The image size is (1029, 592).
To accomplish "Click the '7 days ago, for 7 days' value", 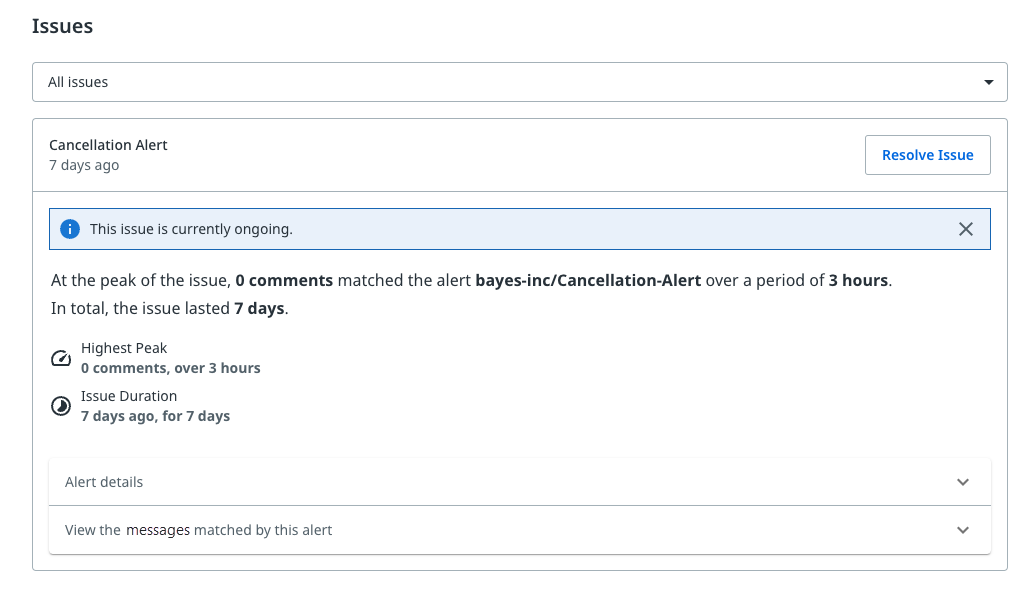I will (x=155, y=416).
